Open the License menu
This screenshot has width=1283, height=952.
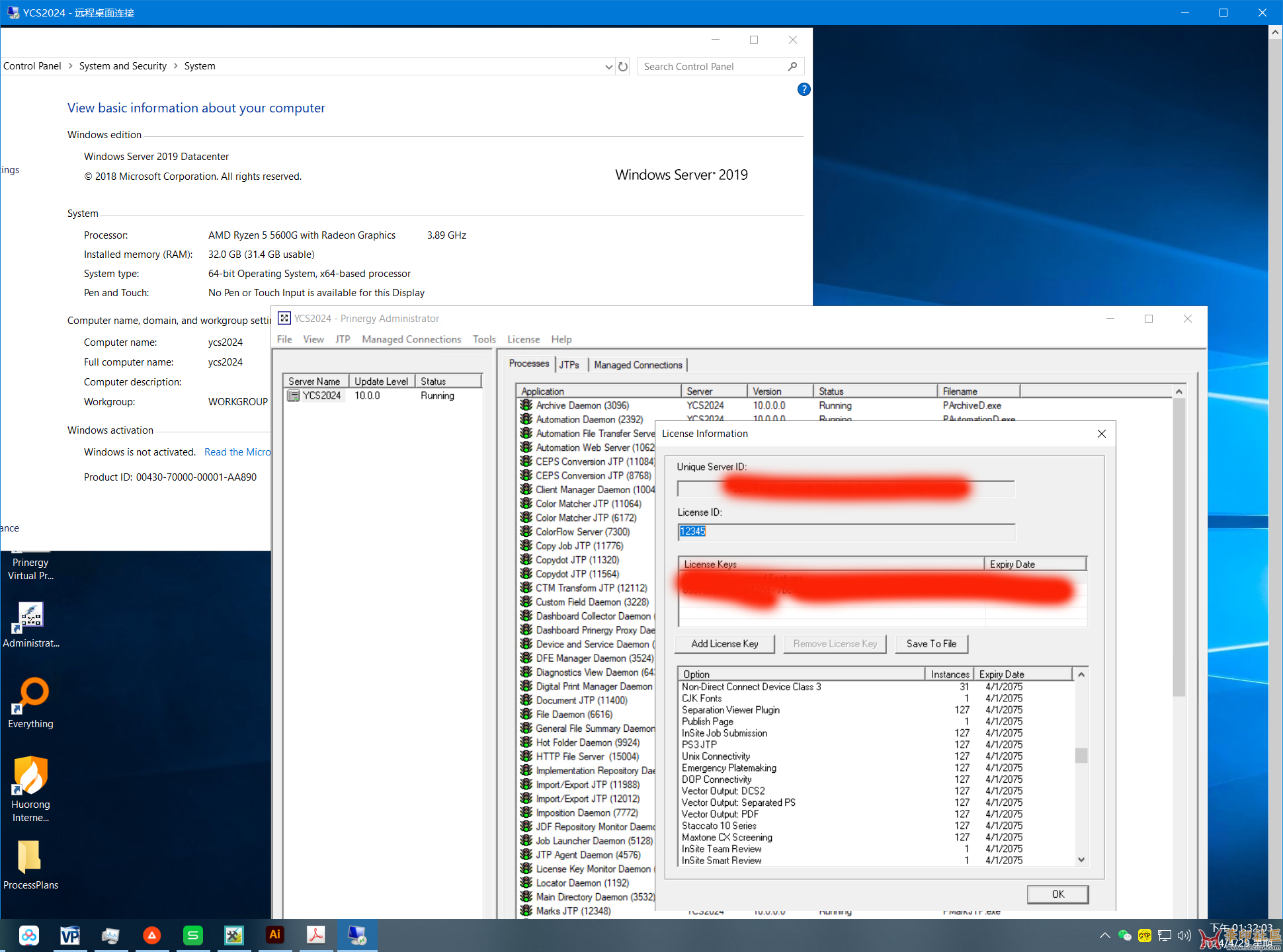coord(523,339)
